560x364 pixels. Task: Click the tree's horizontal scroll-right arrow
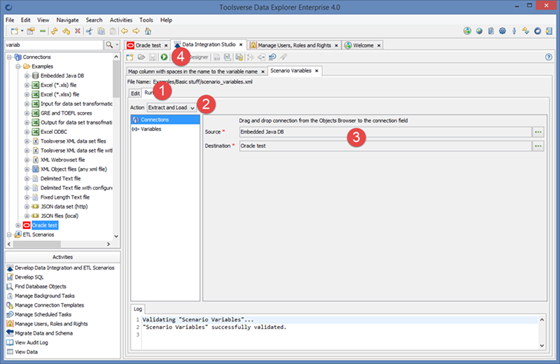[108, 244]
